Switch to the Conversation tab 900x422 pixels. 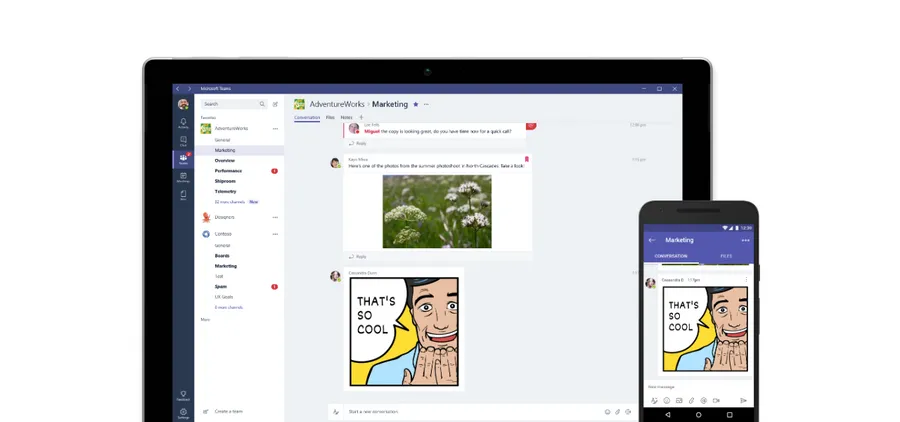point(307,118)
